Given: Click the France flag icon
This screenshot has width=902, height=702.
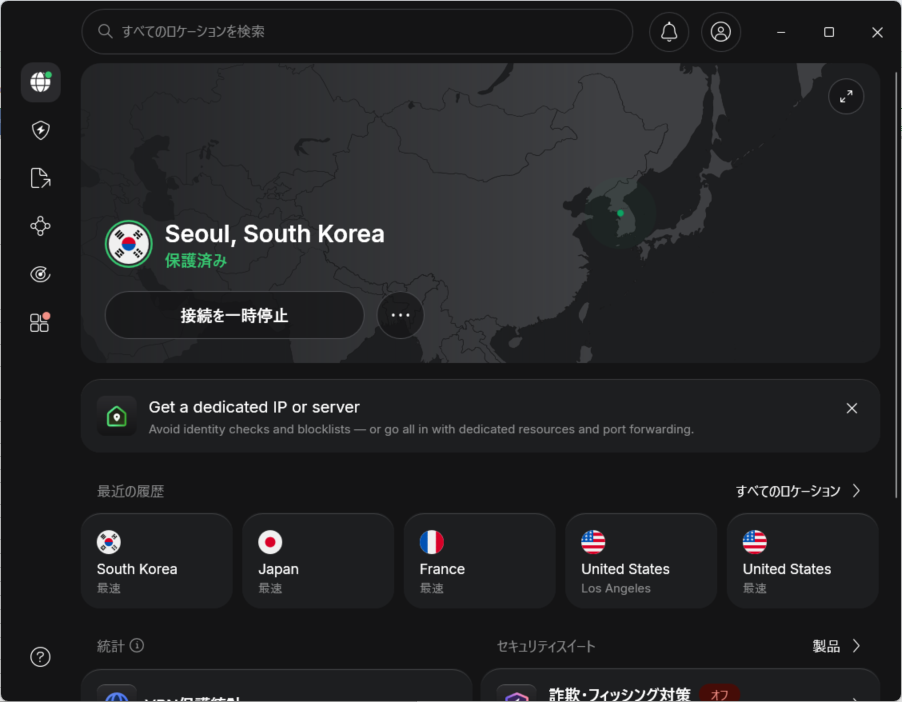Looking at the screenshot, I should pyautogui.click(x=432, y=542).
